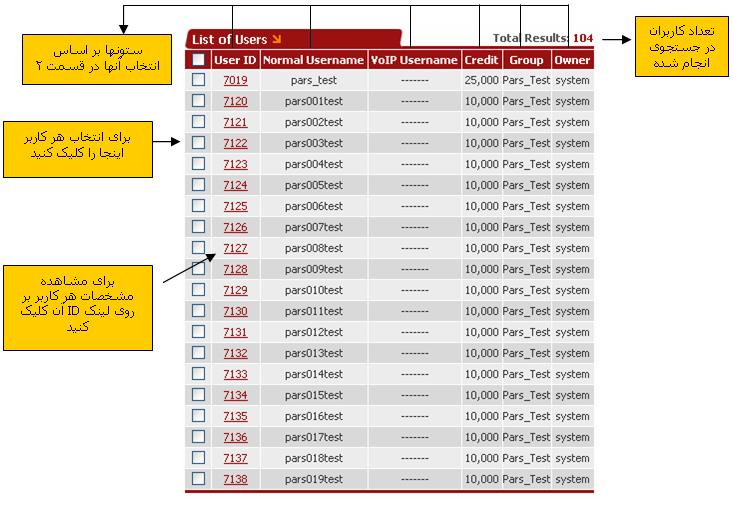Screen dimensions: 733x509
Task: Toggle the select-all checkbox in header row
Action: [x=198, y=60]
